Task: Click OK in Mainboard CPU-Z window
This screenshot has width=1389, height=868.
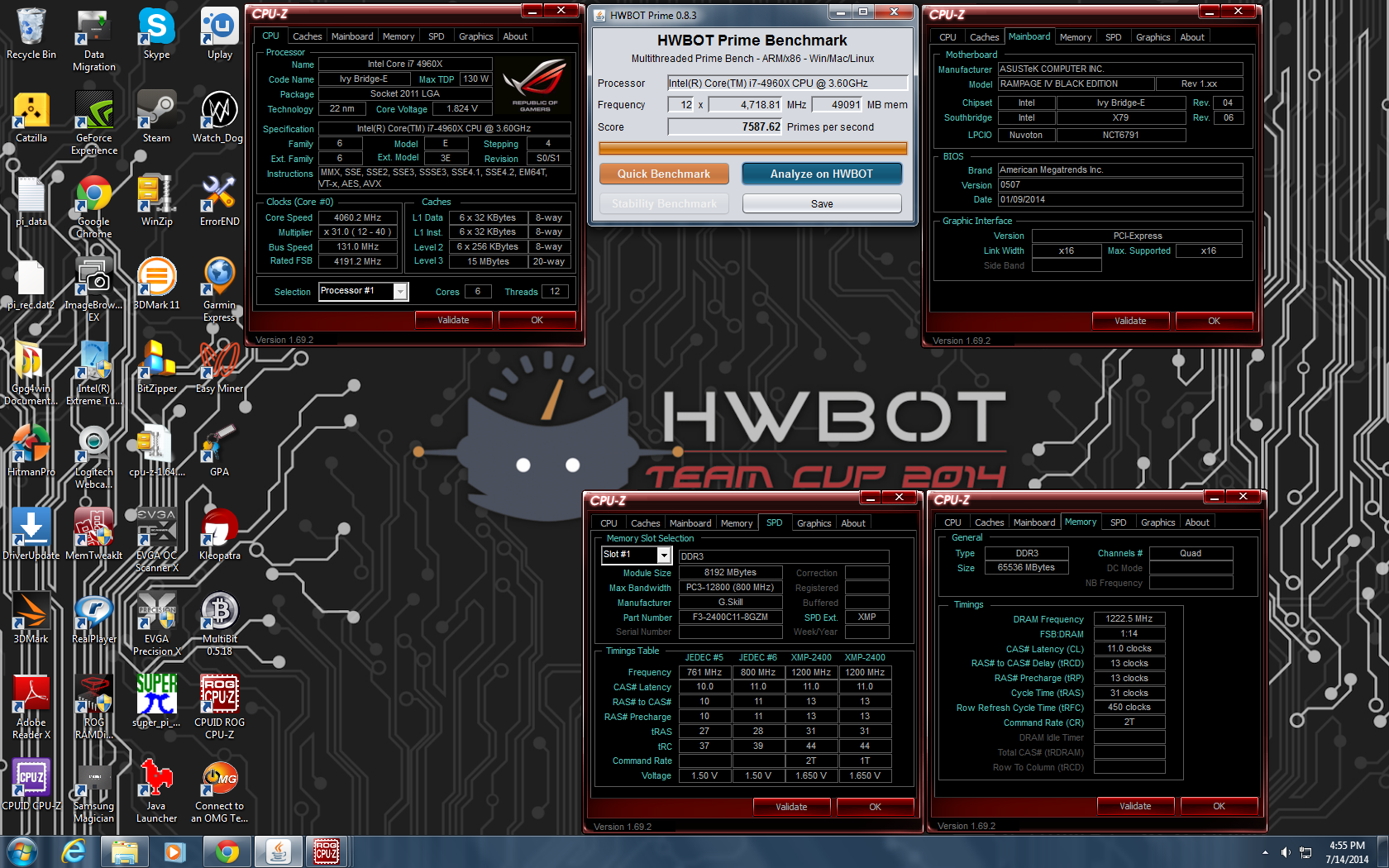Action: [1214, 321]
